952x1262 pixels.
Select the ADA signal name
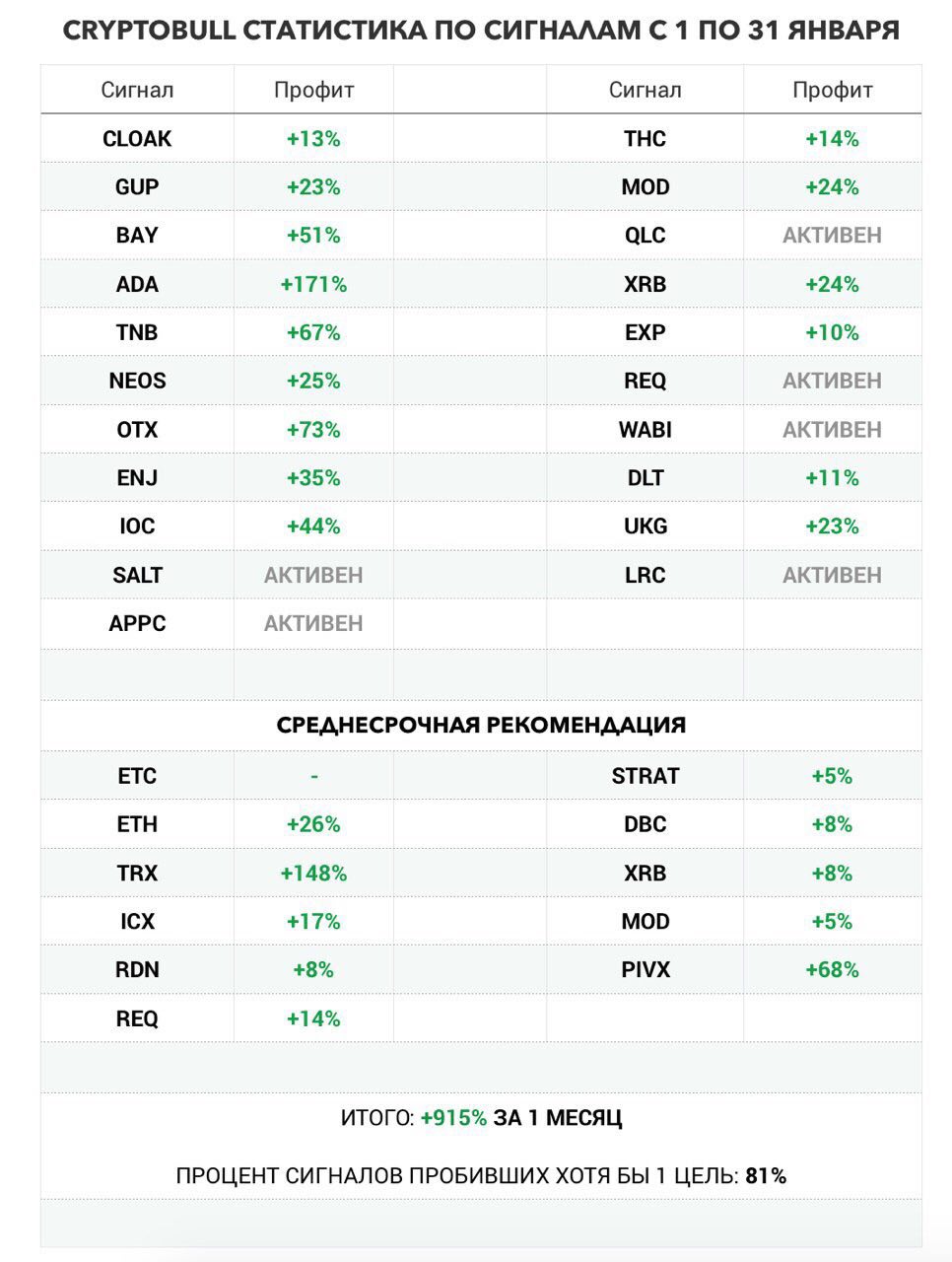click(137, 284)
